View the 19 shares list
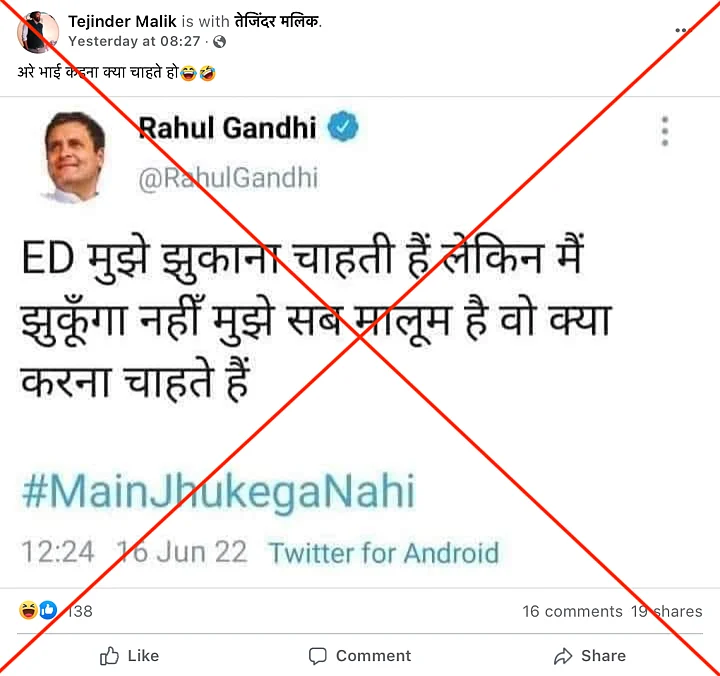 tap(666, 611)
